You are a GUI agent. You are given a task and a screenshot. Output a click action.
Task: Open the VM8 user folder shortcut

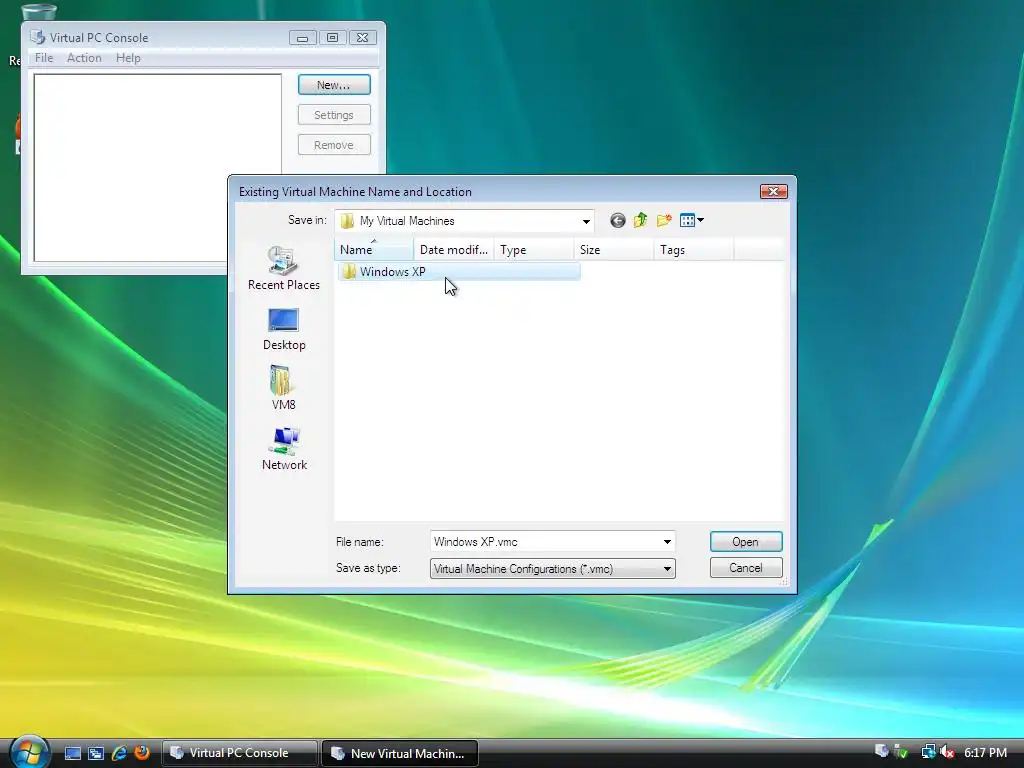click(x=283, y=388)
